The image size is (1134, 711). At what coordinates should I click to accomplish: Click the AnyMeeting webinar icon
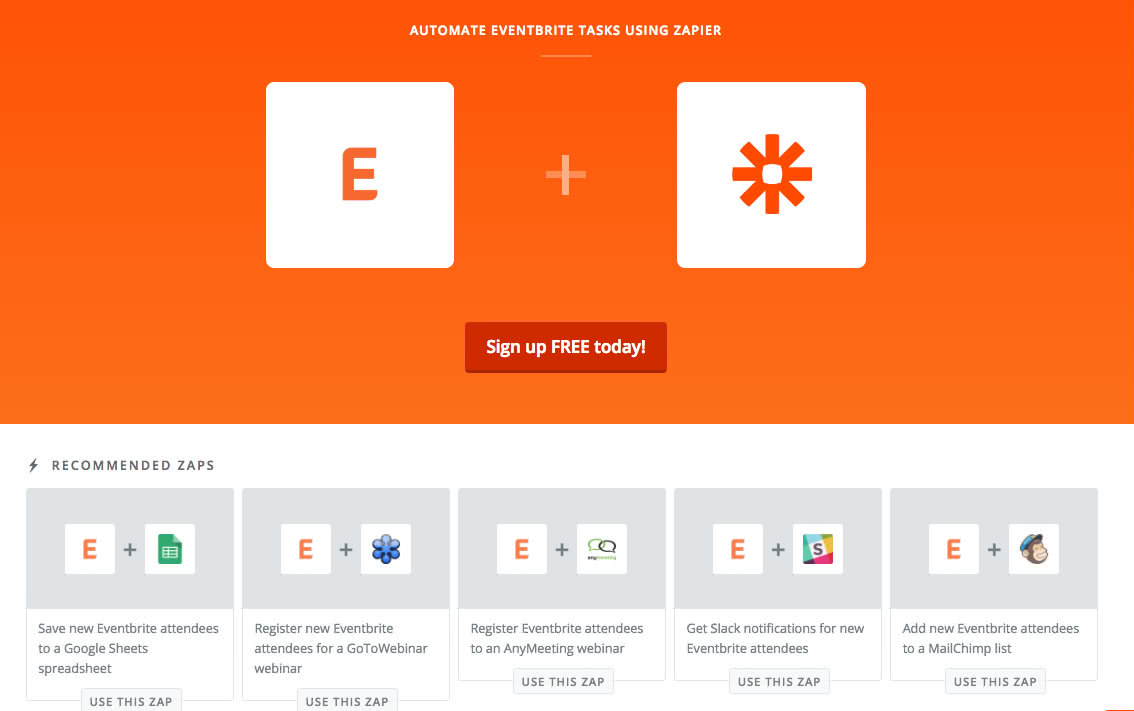pyautogui.click(x=602, y=549)
